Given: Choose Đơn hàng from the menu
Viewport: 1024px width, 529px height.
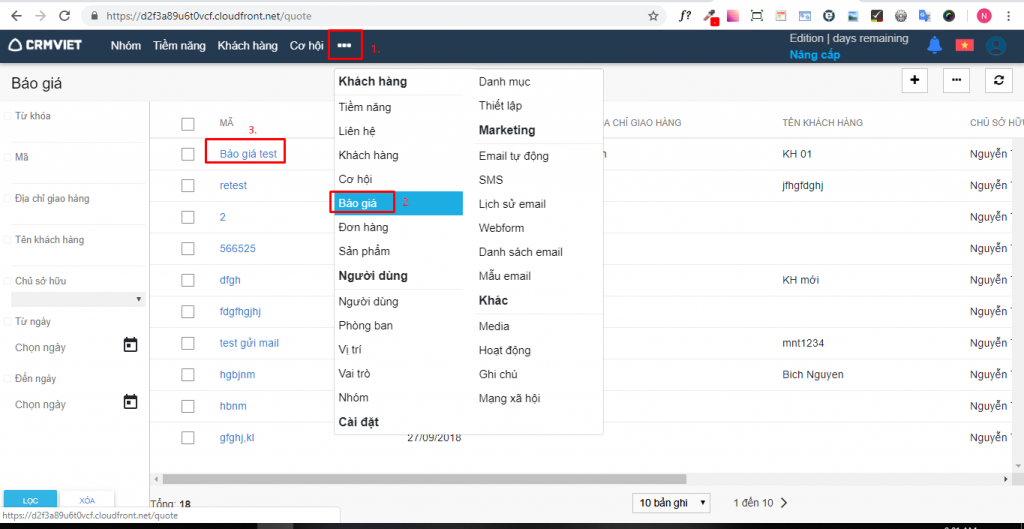Looking at the screenshot, I should [364, 227].
